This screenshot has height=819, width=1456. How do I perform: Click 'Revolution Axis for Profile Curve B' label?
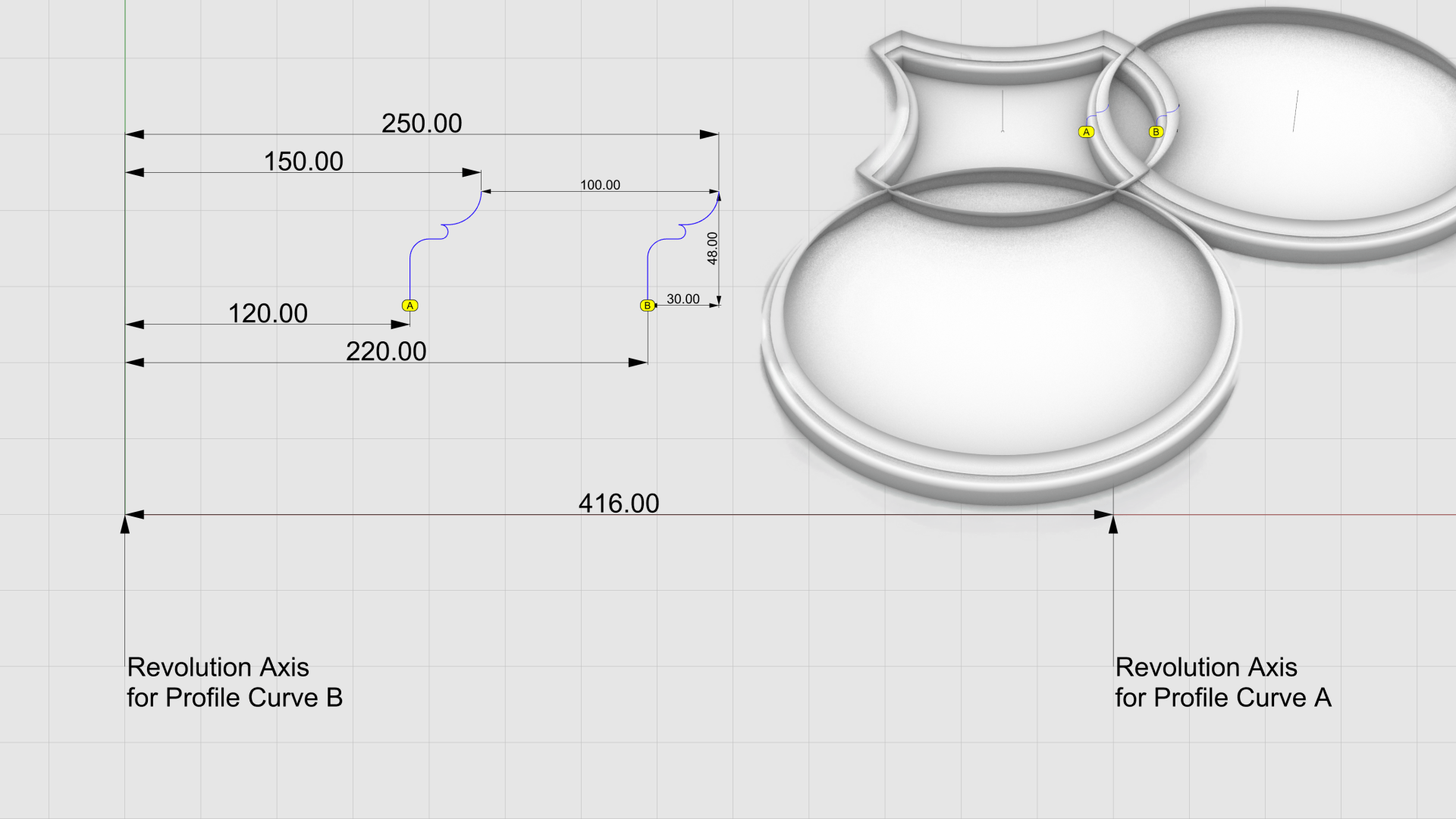click(x=234, y=682)
